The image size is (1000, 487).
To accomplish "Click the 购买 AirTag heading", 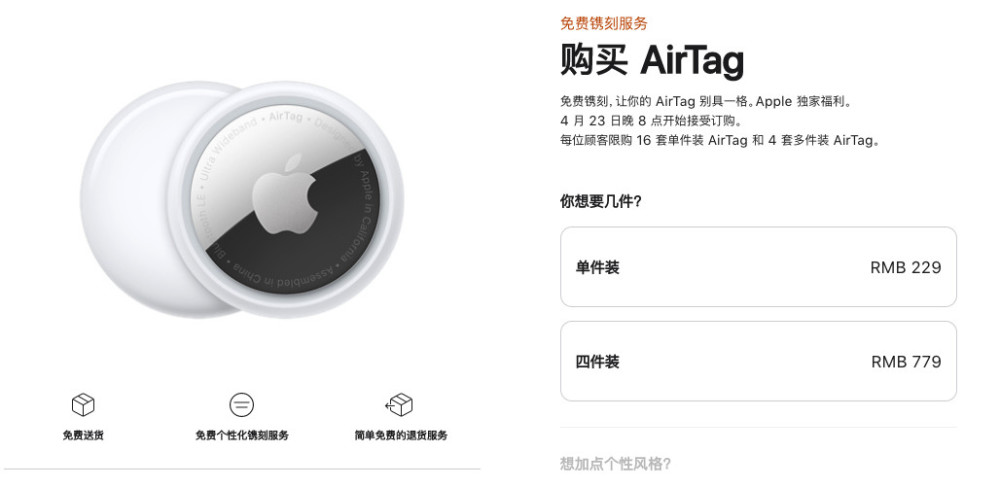I will (x=651, y=62).
